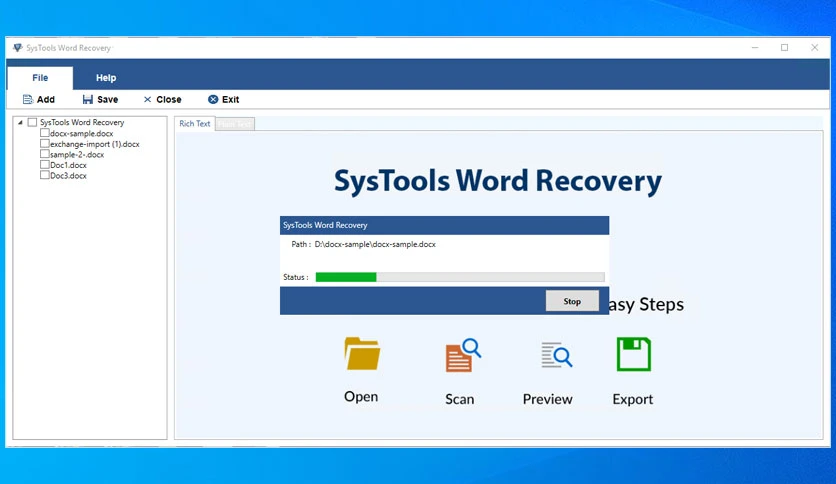Click the Scan step label
The height and width of the screenshot is (484, 836).
[x=460, y=399]
